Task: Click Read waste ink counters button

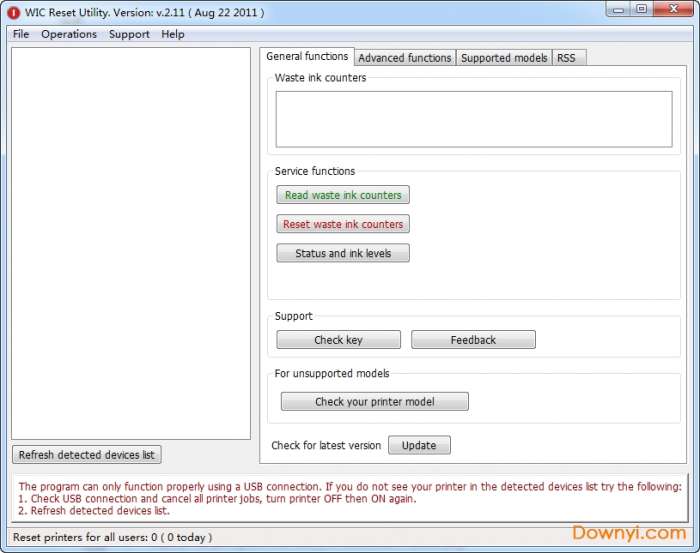Action: (343, 195)
